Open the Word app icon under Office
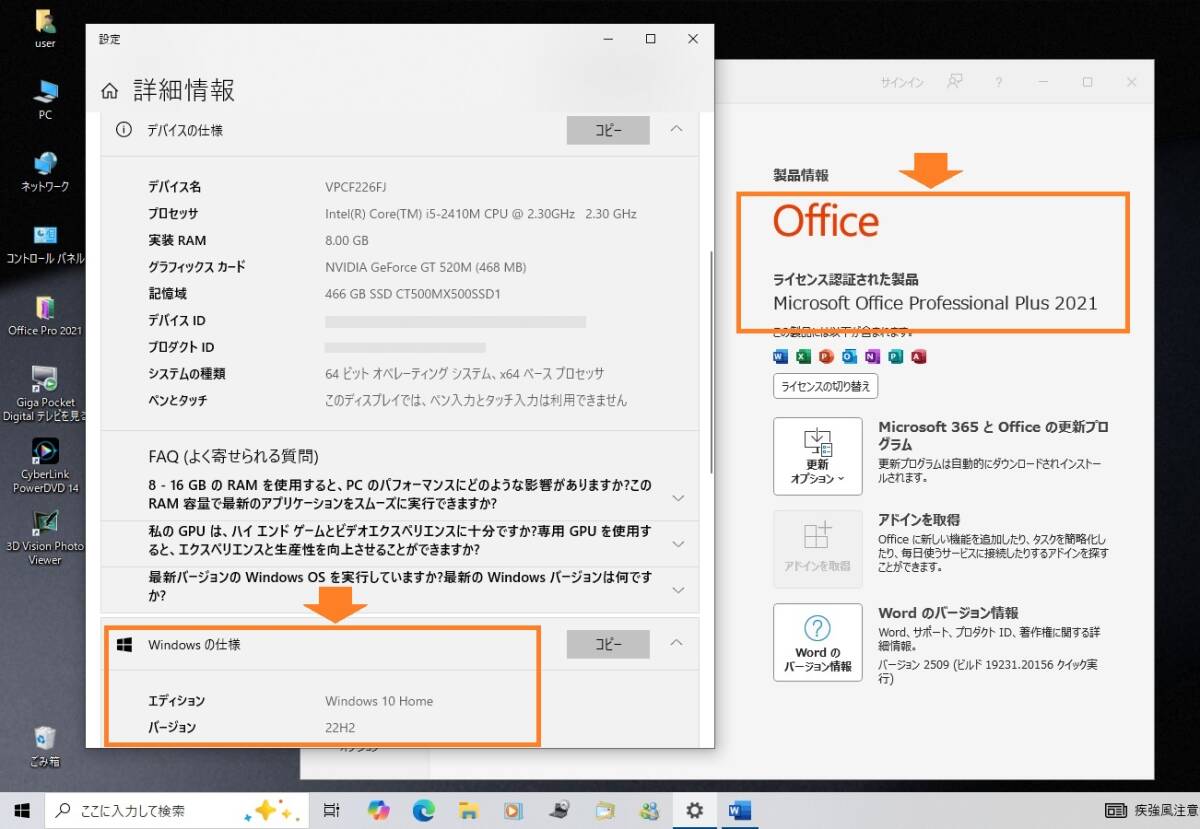 [x=780, y=356]
